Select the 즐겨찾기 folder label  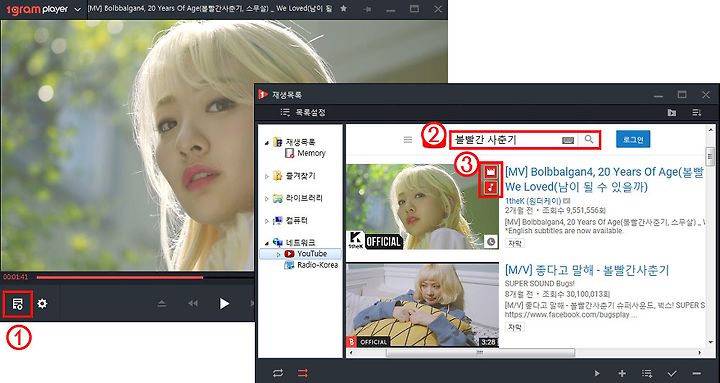tap(301, 176)
